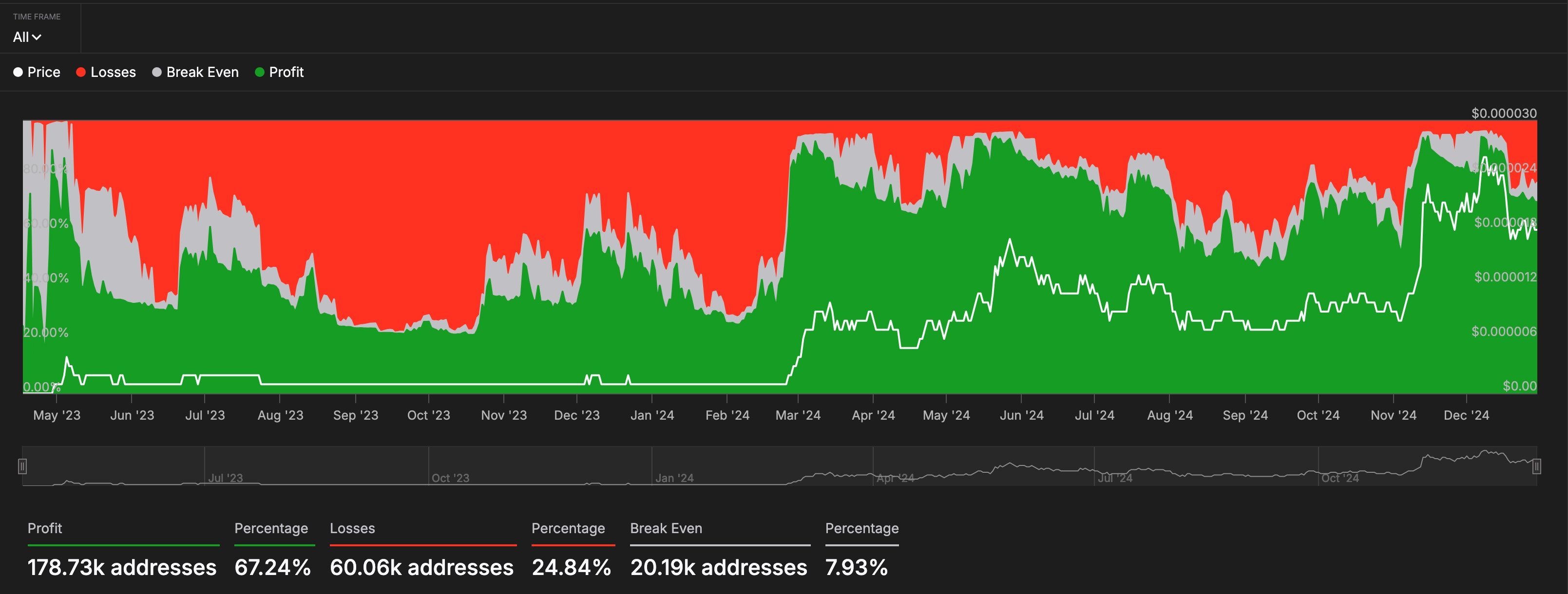Click the 60.06k addresses value

(x=422, y=567)
